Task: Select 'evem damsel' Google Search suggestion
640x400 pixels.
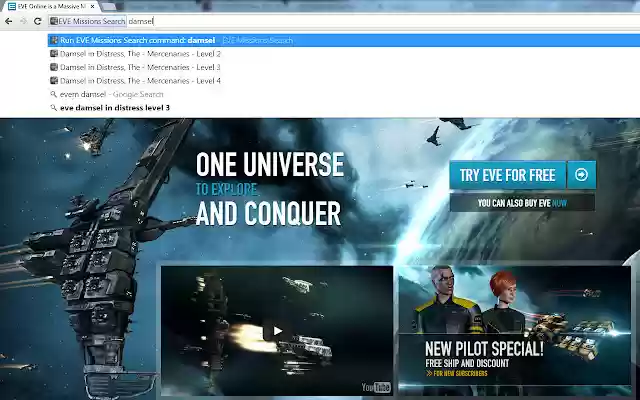Action: [x=344, y=94]
